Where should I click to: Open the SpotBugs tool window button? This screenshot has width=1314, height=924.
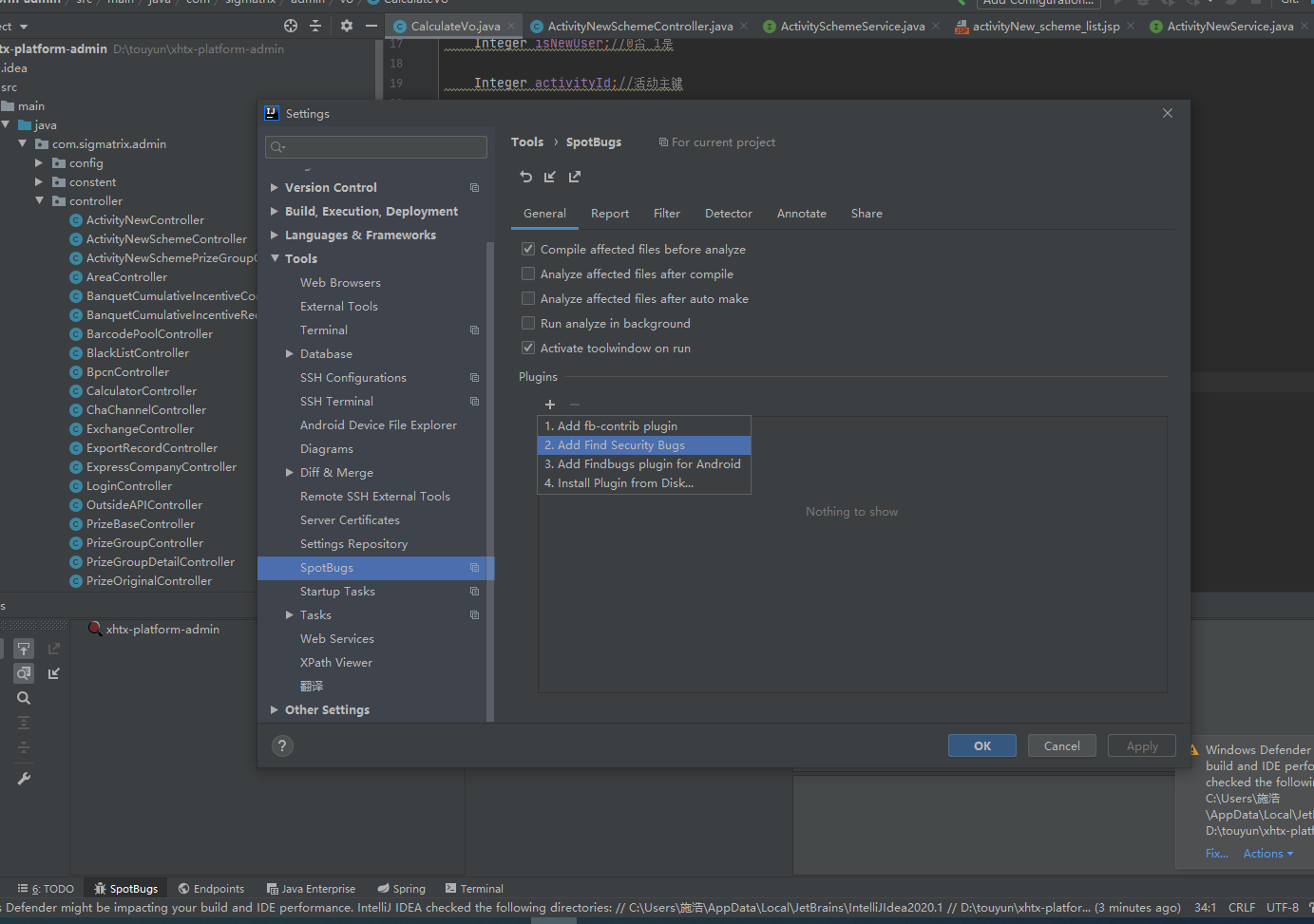pos(126,889)
